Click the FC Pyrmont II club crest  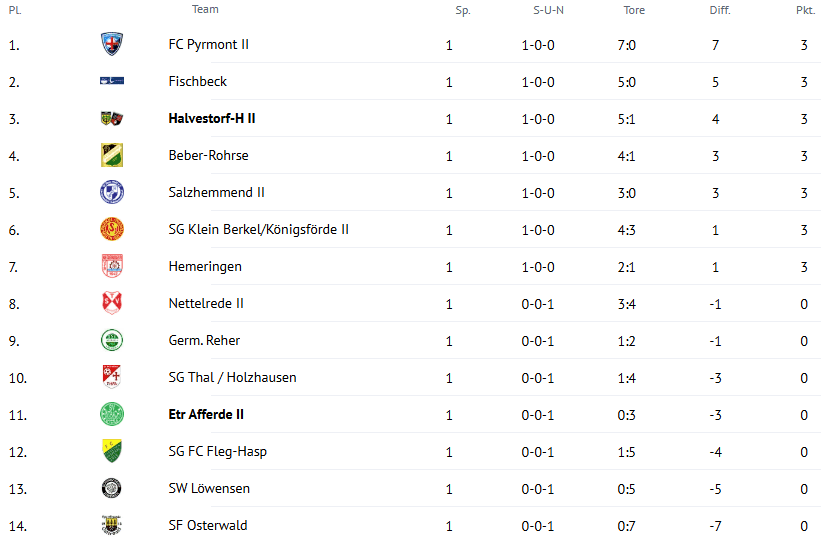(112, 44)
